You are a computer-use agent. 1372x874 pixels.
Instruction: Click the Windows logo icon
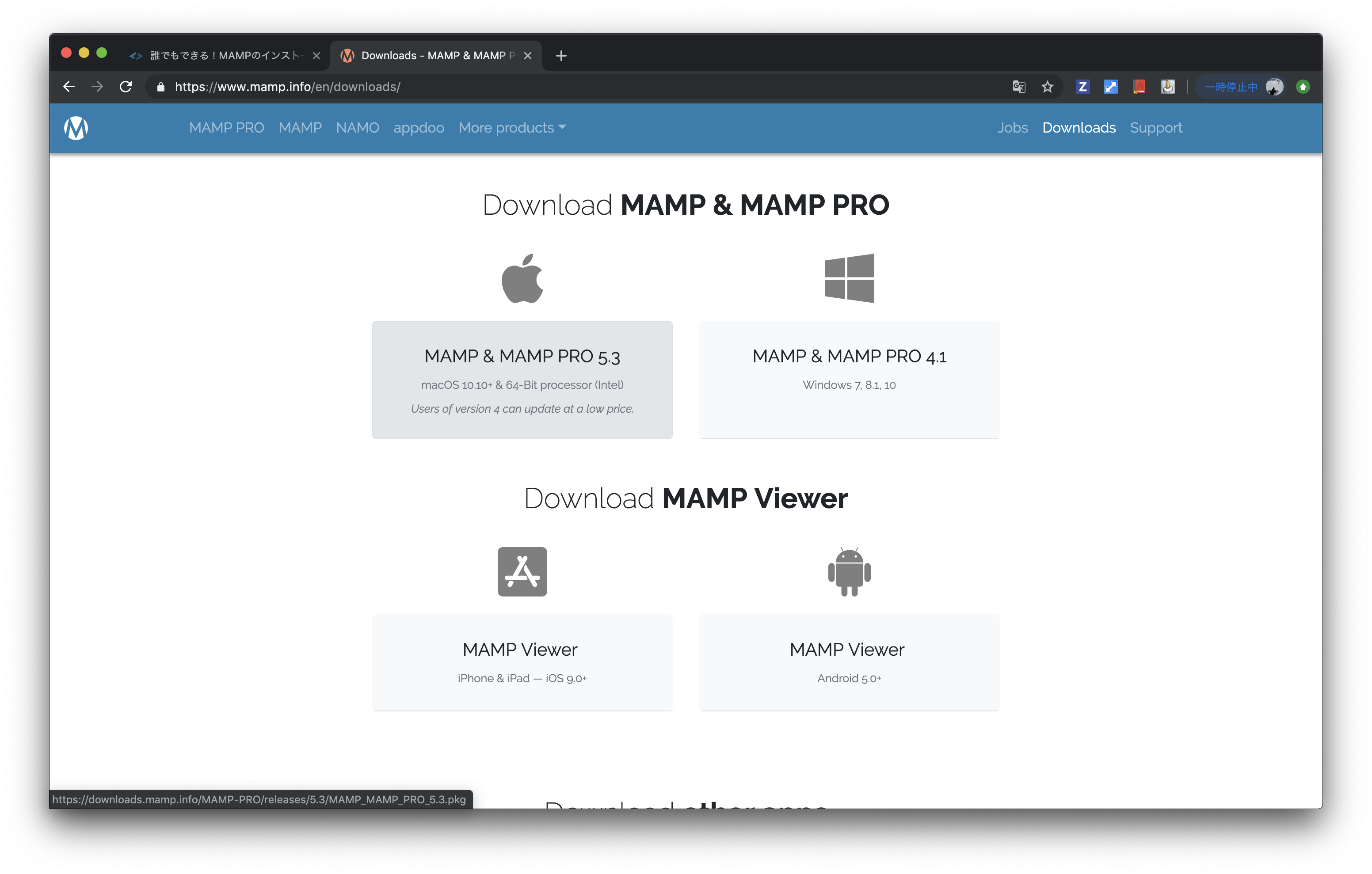click(849, 278)
